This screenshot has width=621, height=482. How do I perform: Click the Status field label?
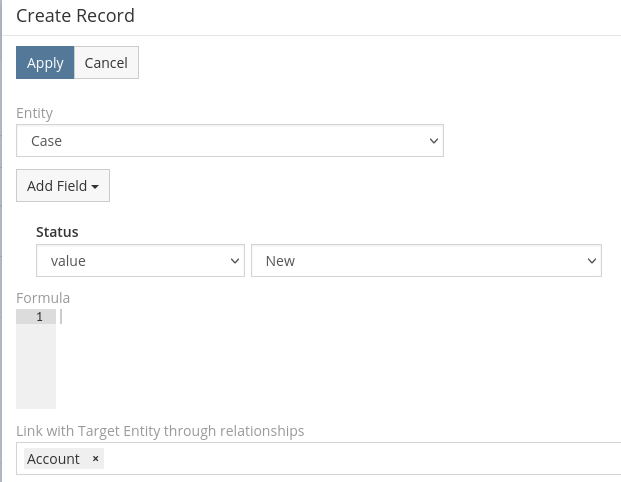[x=57, y=232]
